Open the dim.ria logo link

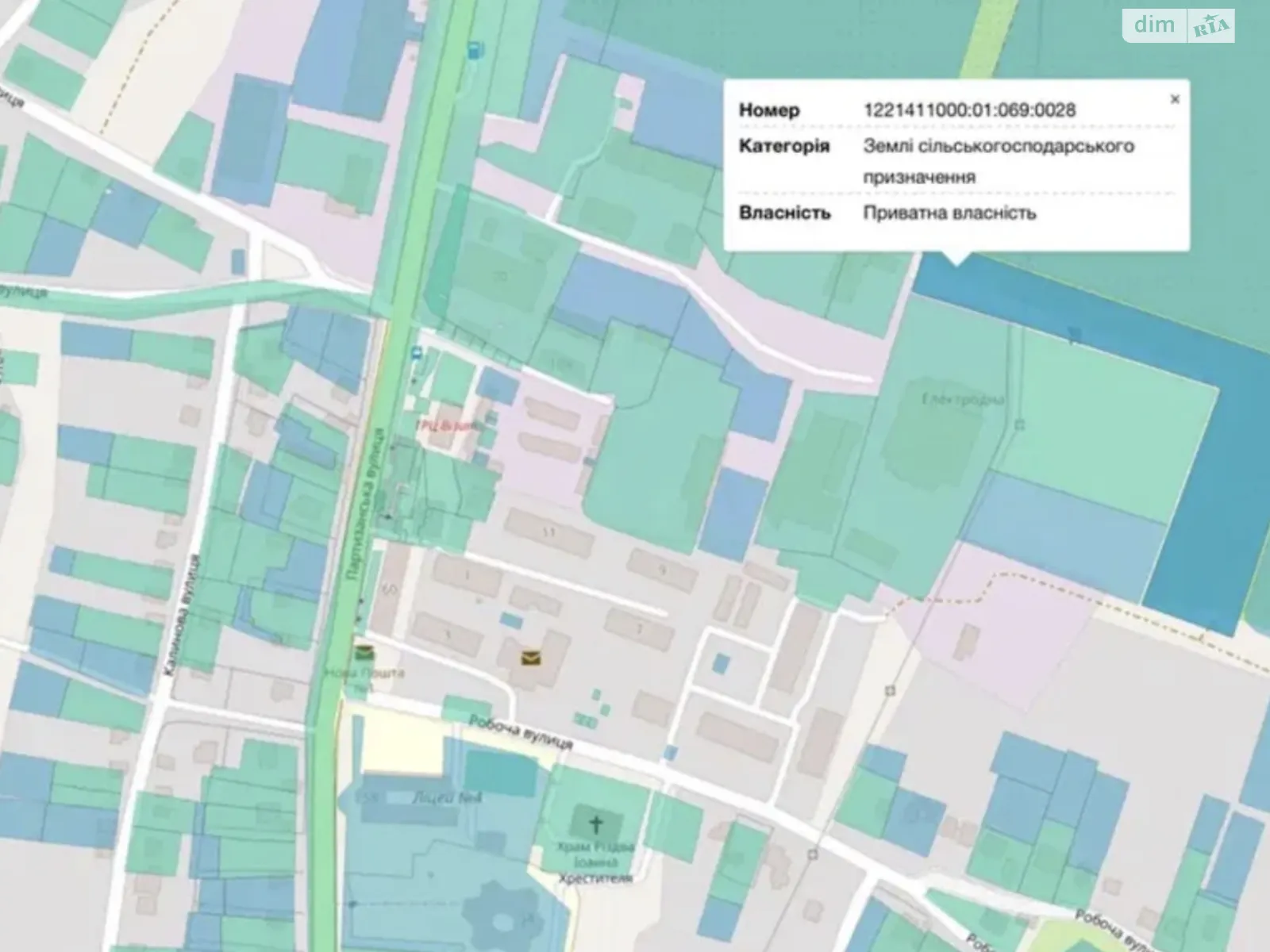[1179, 25]
